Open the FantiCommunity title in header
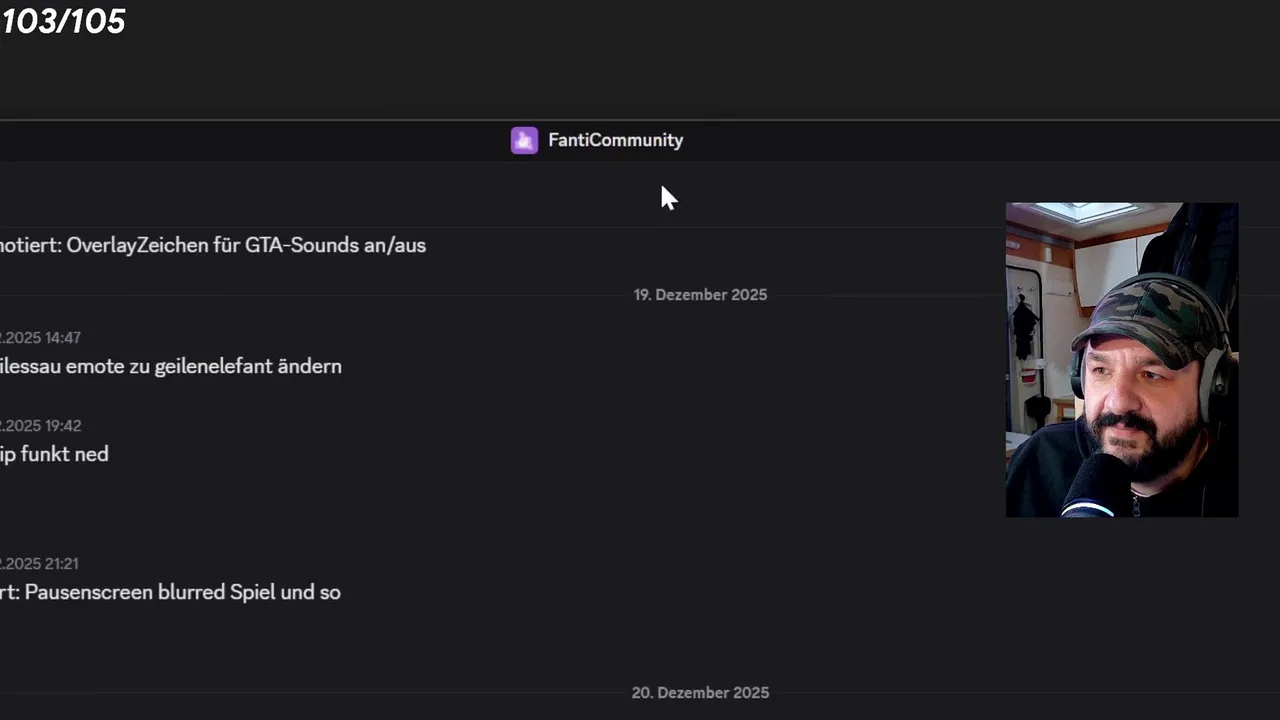The height and width of the screenshot is (720, 1280). [615, 141]
